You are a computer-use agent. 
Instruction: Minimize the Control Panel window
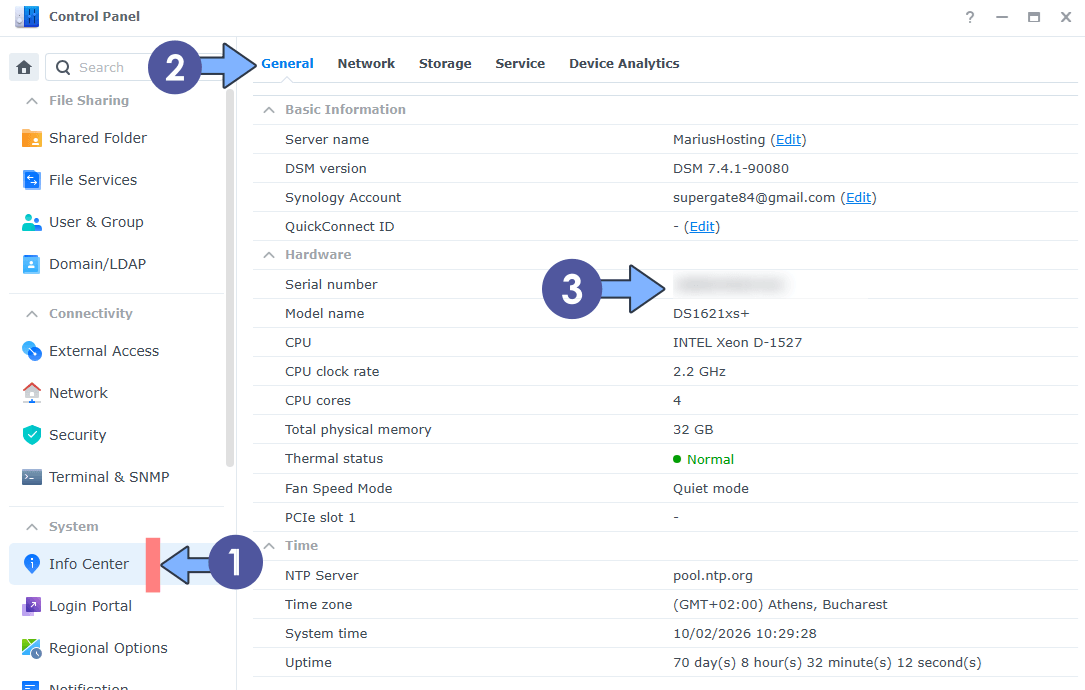(1002, 17)
